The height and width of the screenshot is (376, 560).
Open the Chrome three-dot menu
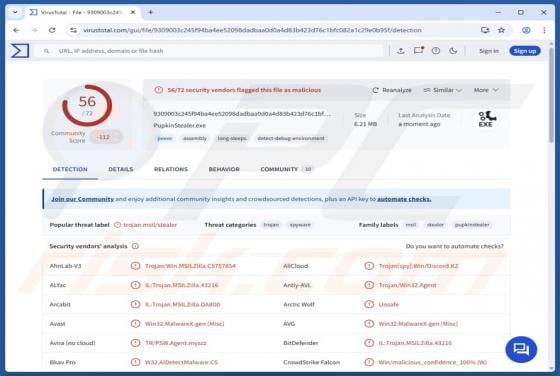[544, 30]
